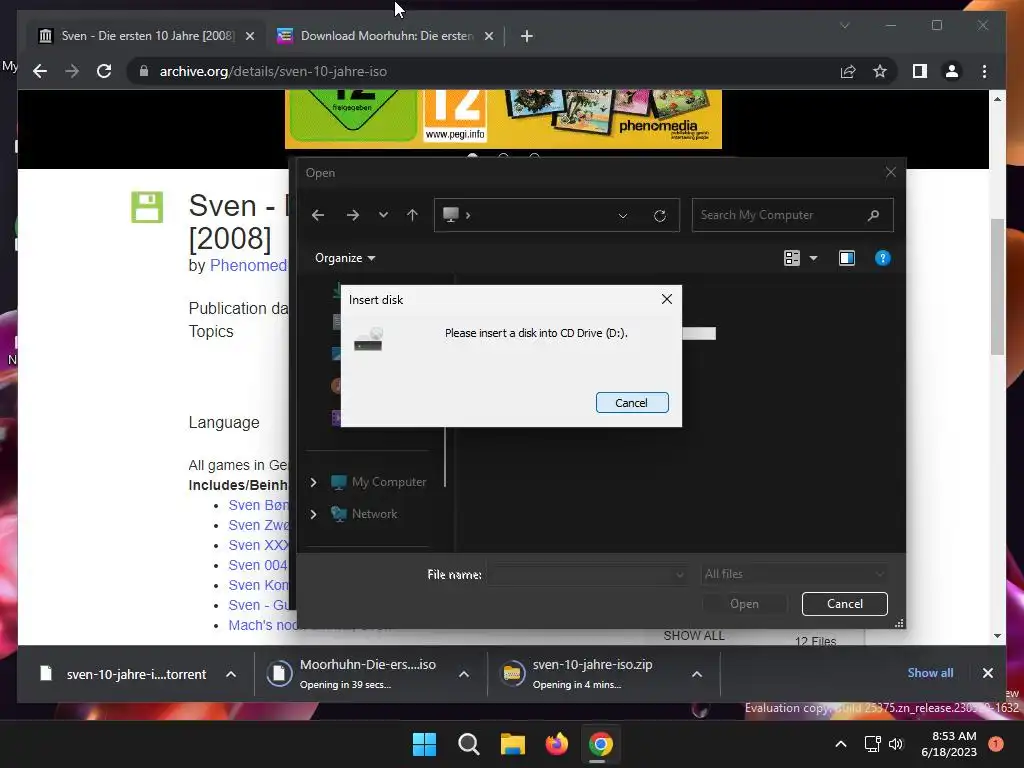Click the File name input field
Image resolution: width=1024 pixels, height=768 pixels.
[586, 574]
